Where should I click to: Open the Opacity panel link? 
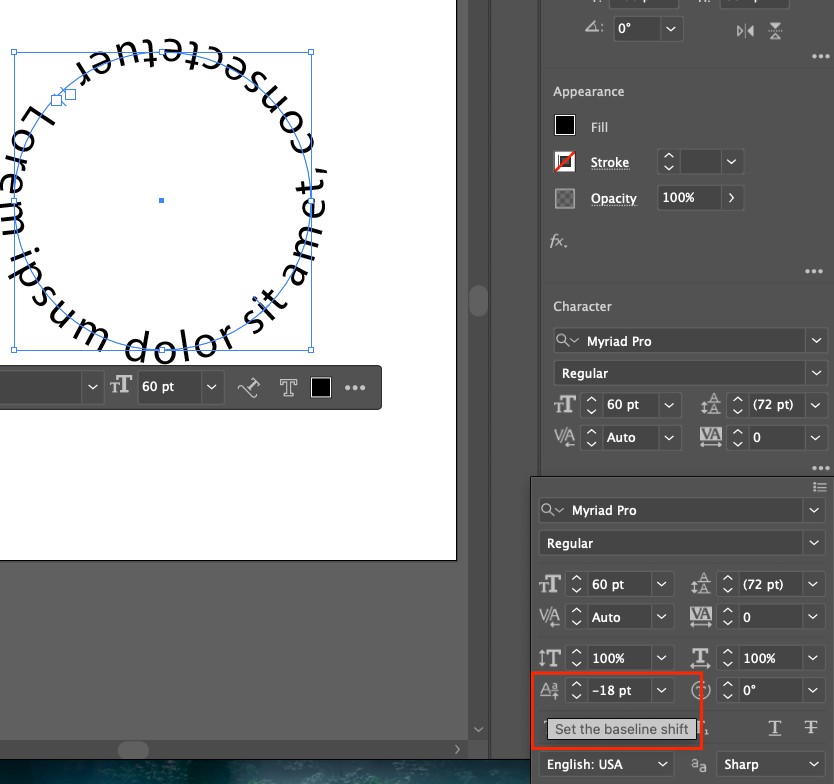pyautogui.click(x=613, y=198)
